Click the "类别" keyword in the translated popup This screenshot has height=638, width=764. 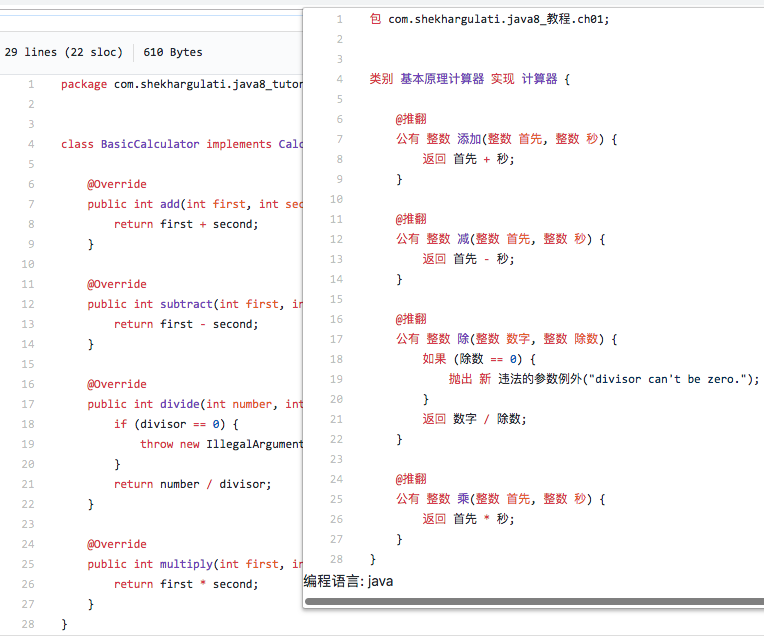(x=381, y=79)
